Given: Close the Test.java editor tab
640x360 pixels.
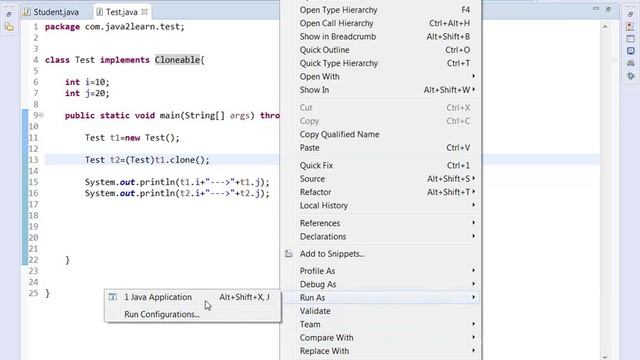Looking at the screenshot, I should point(144,12).
